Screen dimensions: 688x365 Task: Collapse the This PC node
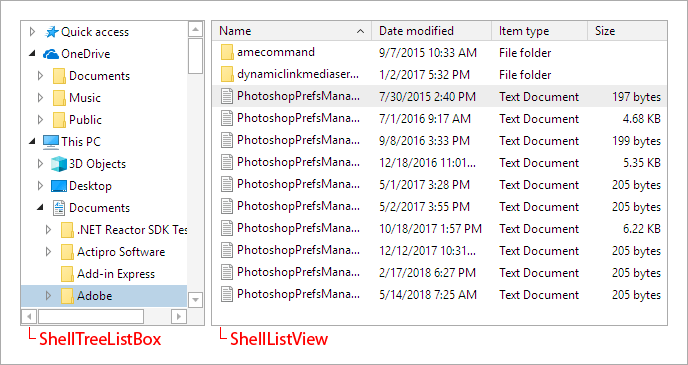(x=32, y=142)
